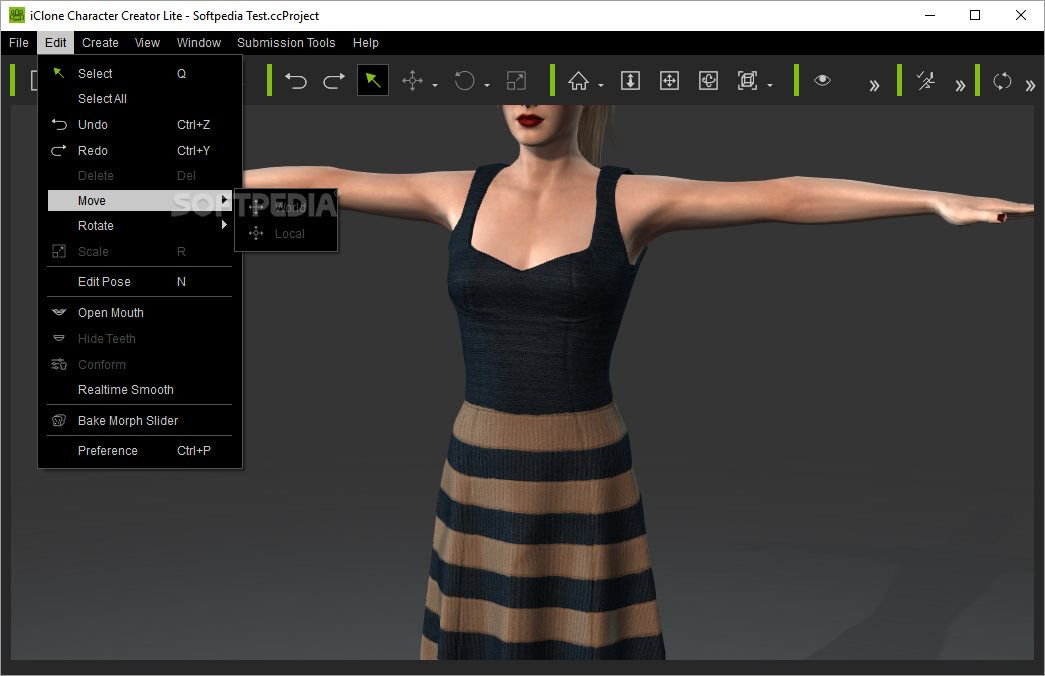Click the greyed Scale menu entry
Screen dimensions: 1045x676
point(140,251)
